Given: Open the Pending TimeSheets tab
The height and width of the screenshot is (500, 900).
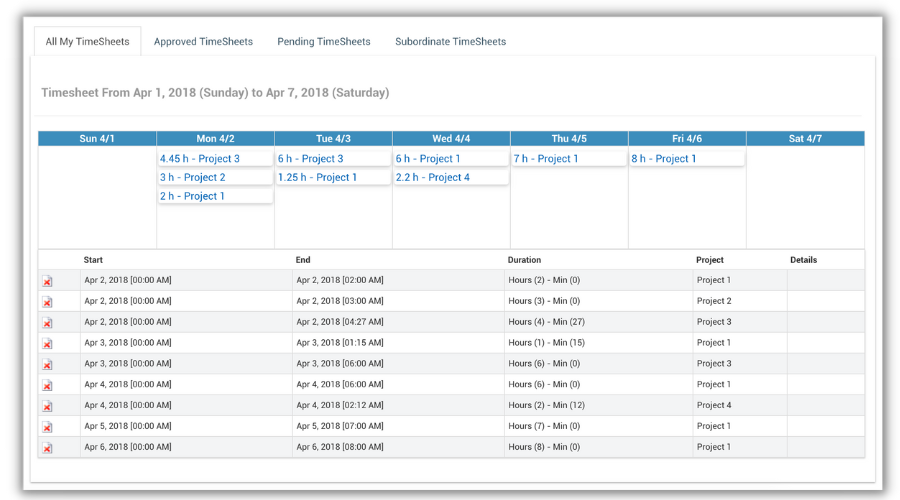Looking at the screenshot, I should pos(324,41).
